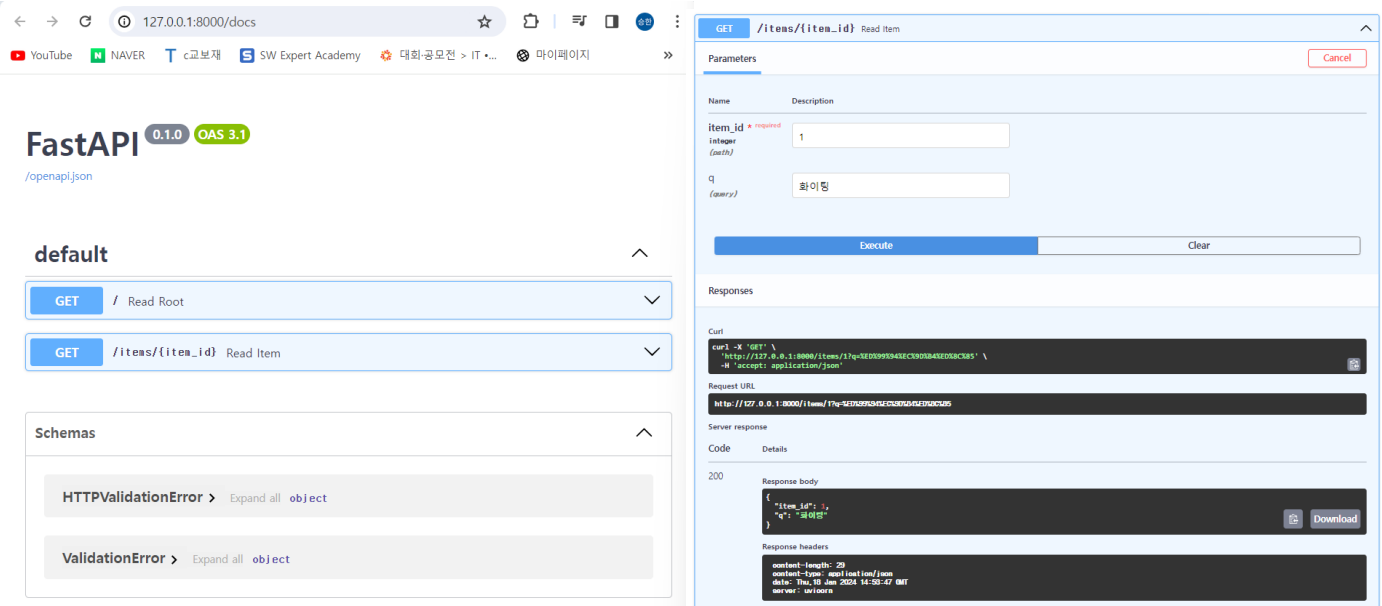Collapse the default section chevron
1382x606 pixels.
[x=640, y=253]
